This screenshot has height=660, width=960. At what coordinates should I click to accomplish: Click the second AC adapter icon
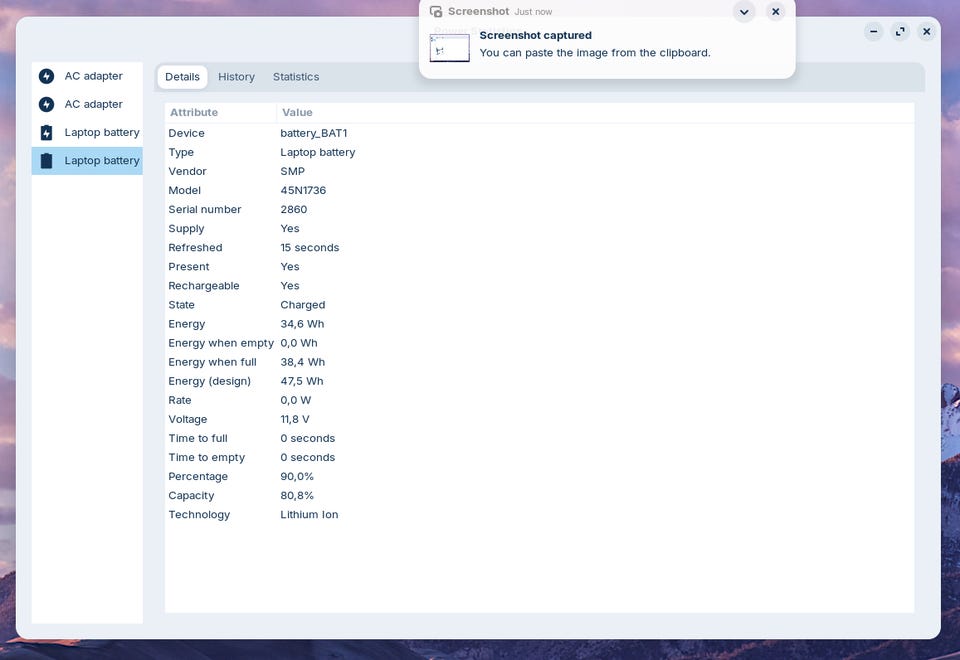coord(47,104)
